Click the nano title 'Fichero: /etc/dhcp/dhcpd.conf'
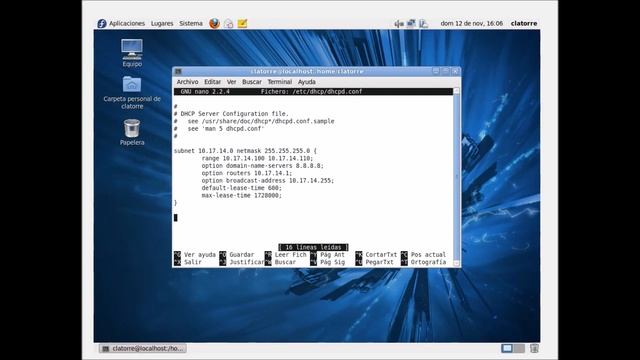Viewport: 640px width, 360px height. [311, 91]
